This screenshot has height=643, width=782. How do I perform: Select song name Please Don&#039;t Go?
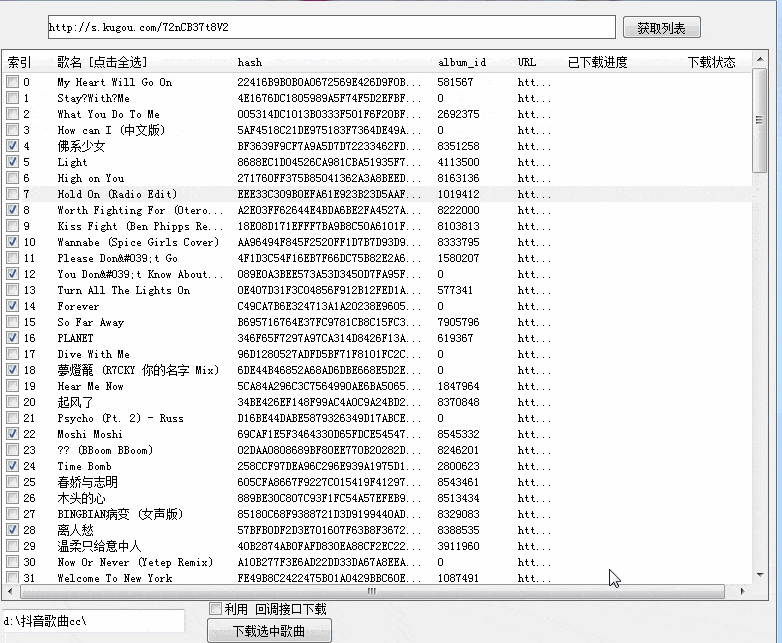(117, 258)
